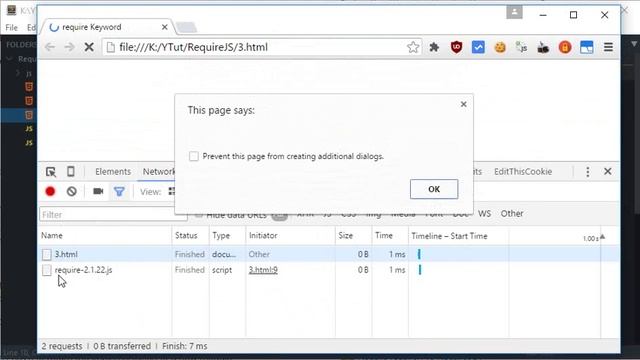Image resolution: width=640 pixels, height=360 pixels.
Task: Close the 'require Keyword' tab
Action: 164,27
